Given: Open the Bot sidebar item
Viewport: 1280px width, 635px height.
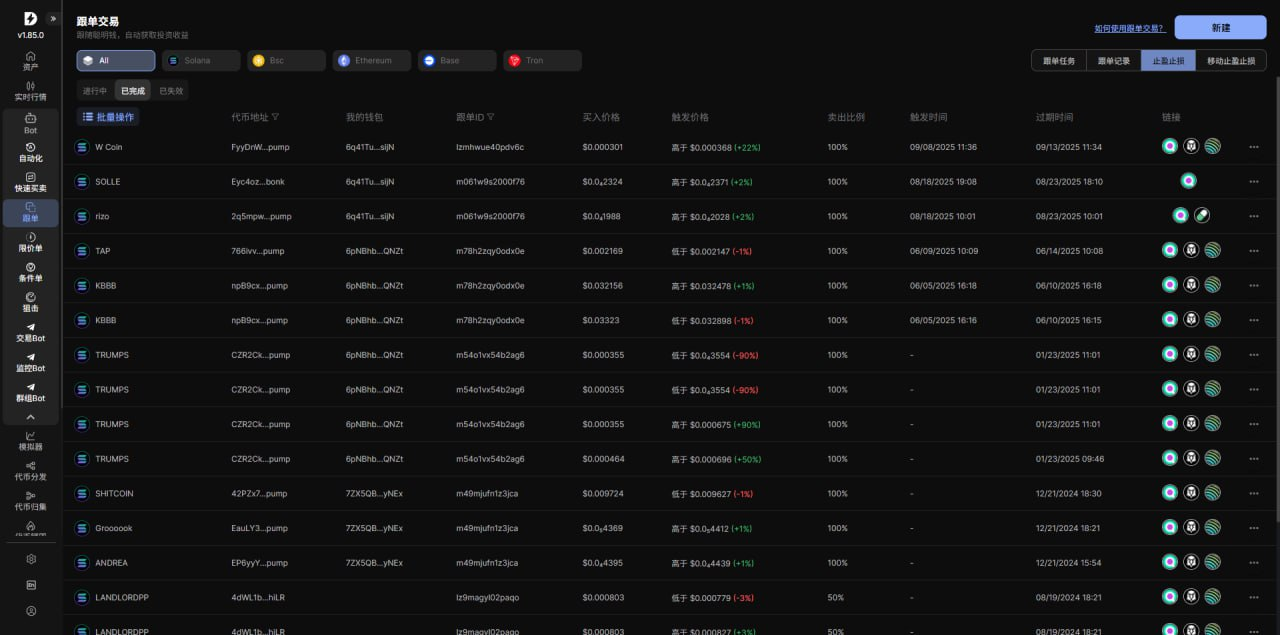Looking at the screenshot, I should tap(30, 124).
